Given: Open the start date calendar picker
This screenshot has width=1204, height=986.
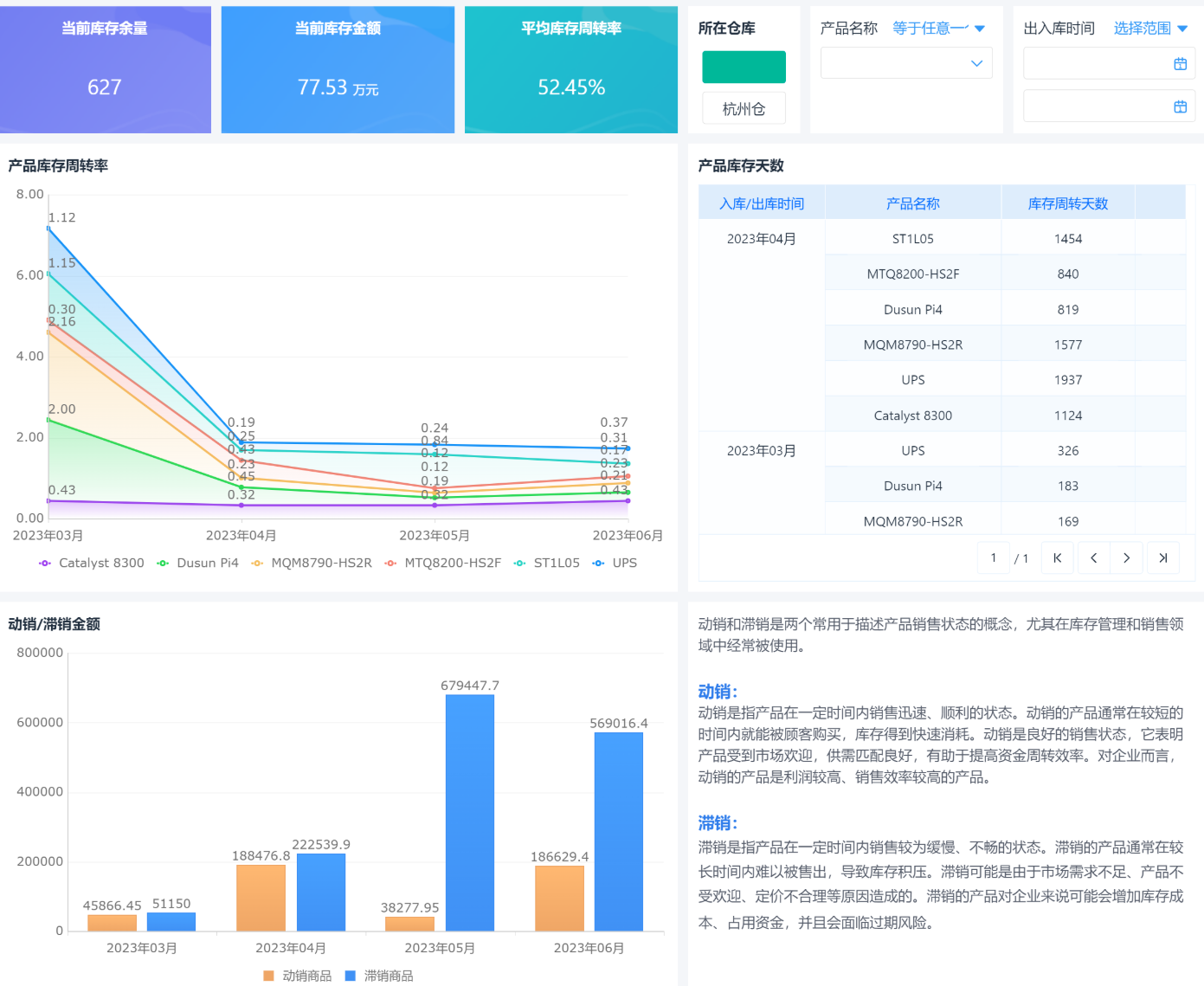Looking at the screenshot, I should coord(1180,62).
